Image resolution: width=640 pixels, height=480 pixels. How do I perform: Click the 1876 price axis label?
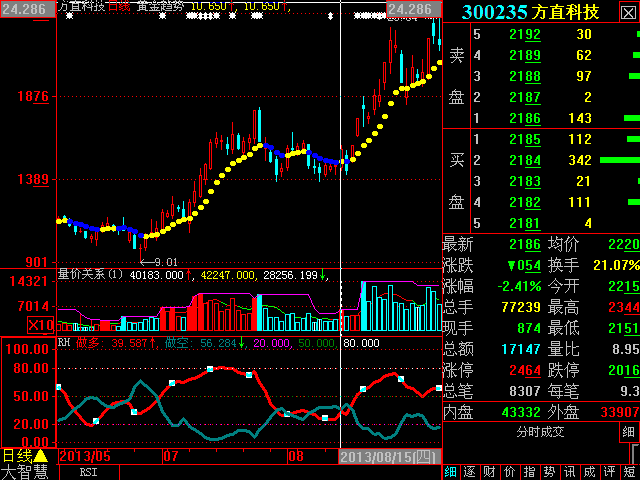[33, 97]
